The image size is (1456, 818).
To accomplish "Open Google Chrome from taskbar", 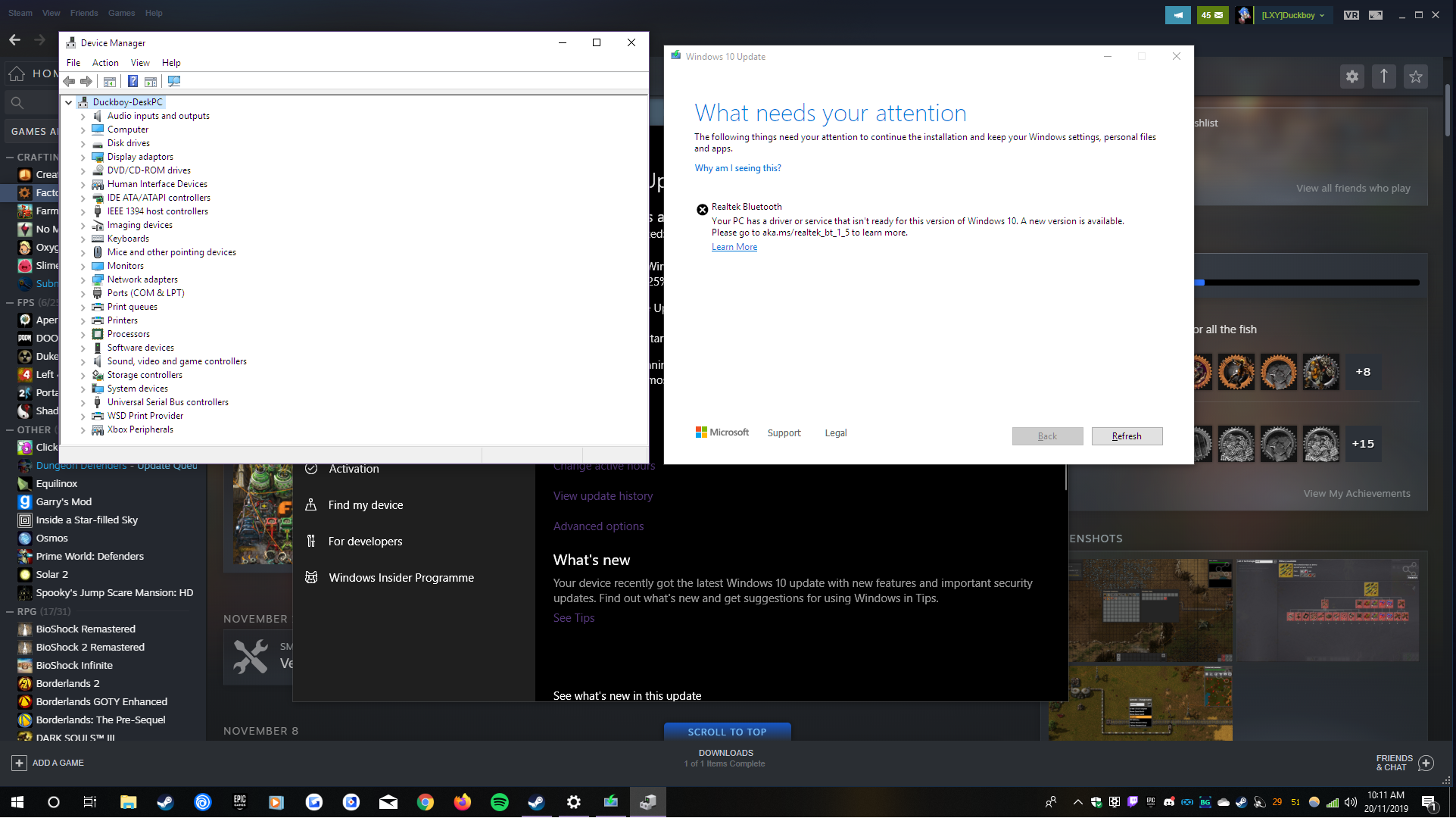I will coord(426,802).
